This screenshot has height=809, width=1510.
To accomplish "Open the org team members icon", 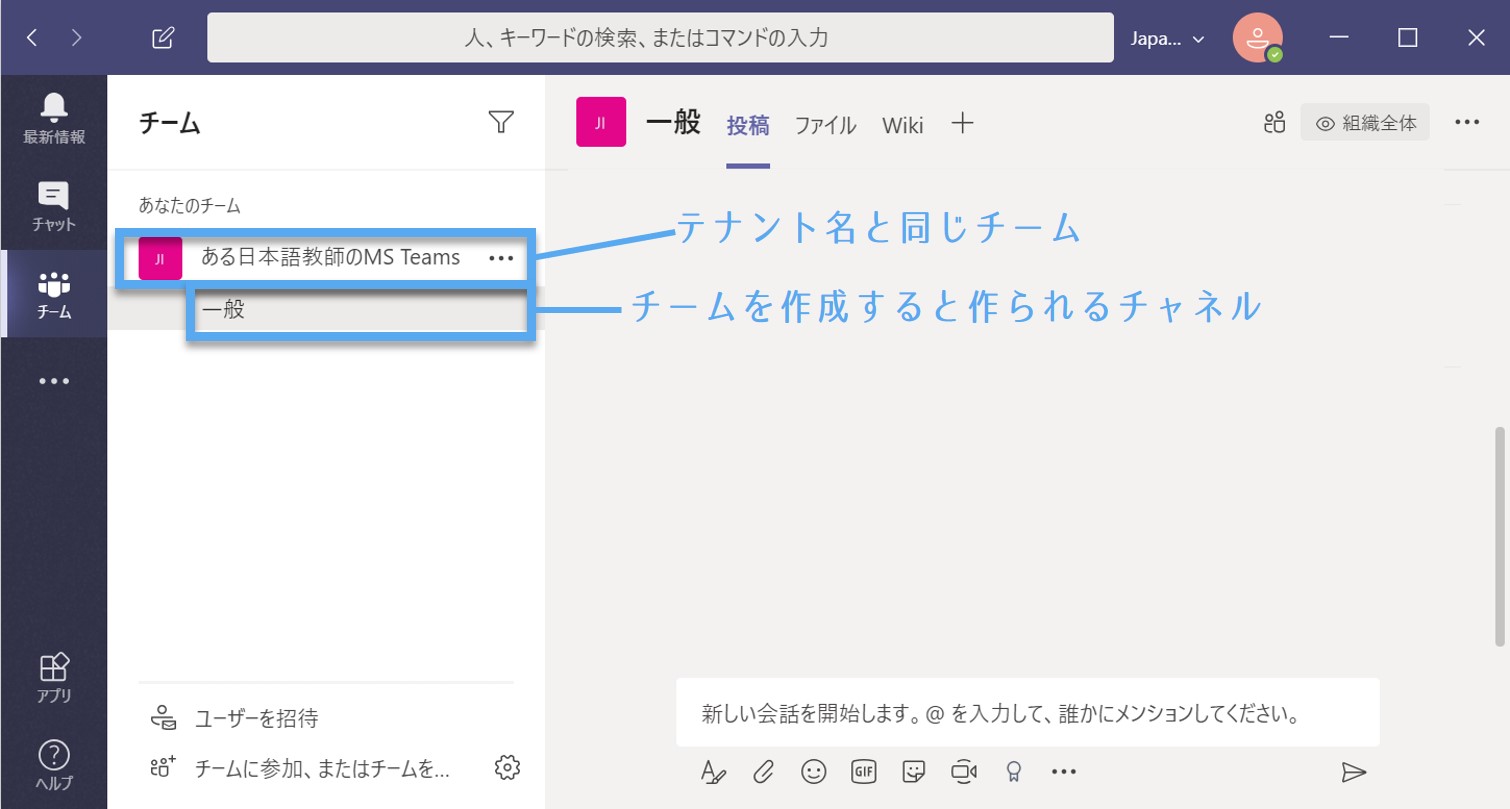I will coord(1274,123).
